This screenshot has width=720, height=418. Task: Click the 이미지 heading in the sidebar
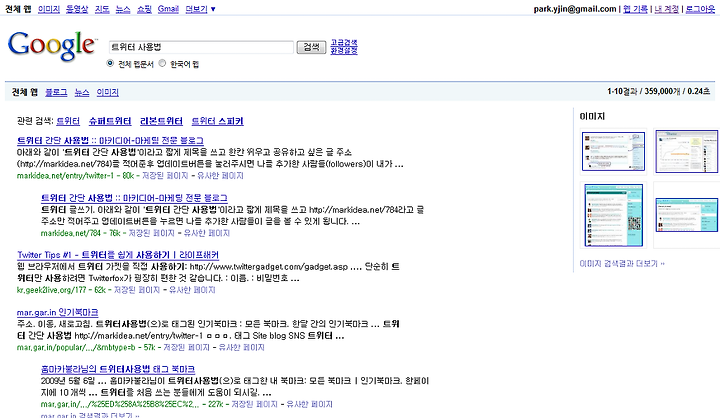tap(592, 117)
